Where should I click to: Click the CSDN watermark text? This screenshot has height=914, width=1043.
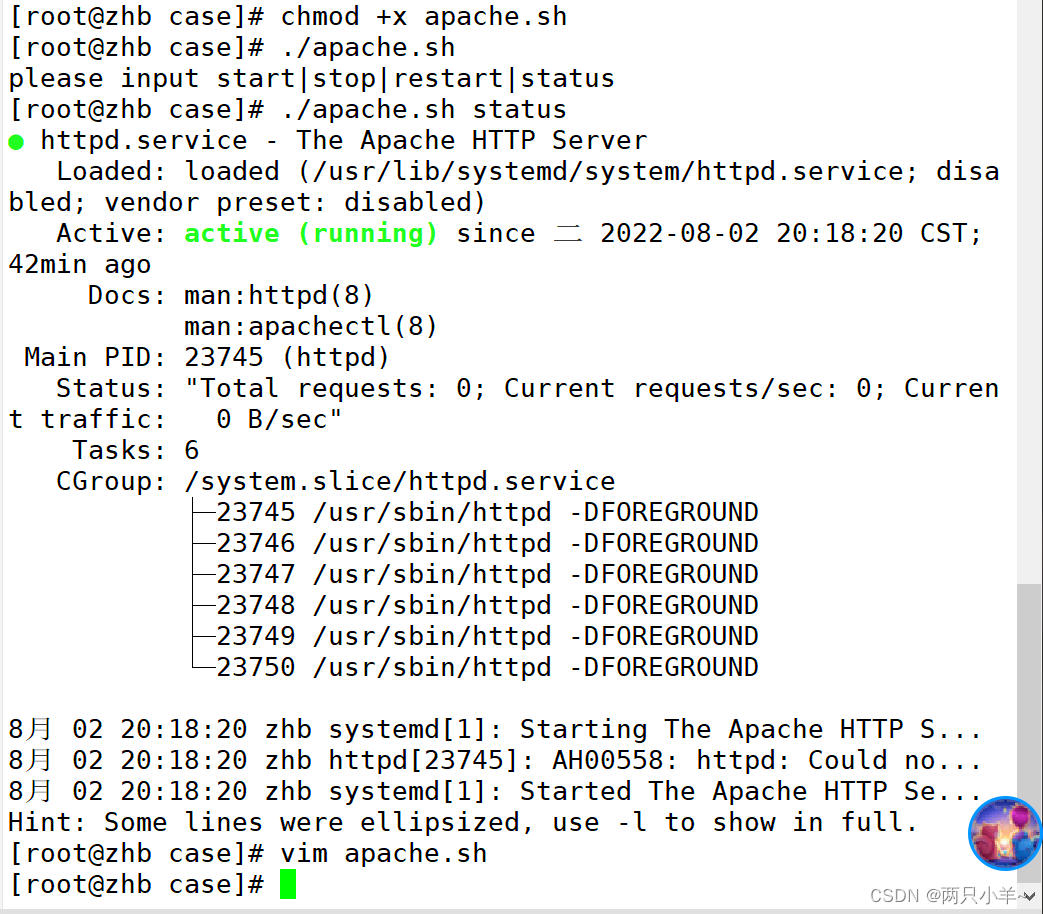tap(944, 895)
